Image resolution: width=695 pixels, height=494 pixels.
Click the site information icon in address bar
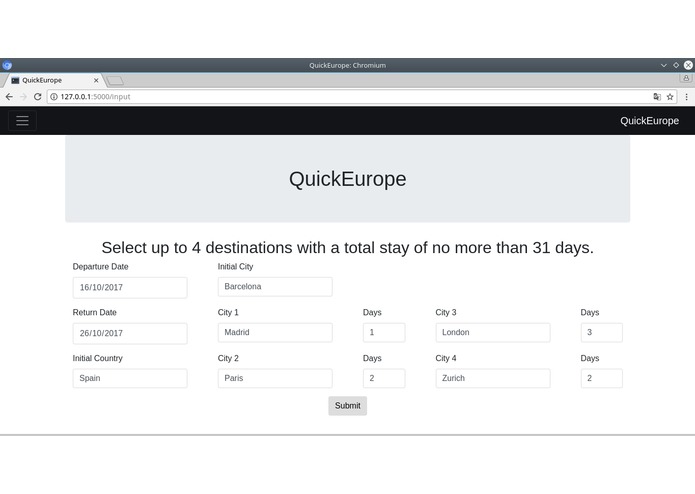pyautogui.click(x=54, y=97)
